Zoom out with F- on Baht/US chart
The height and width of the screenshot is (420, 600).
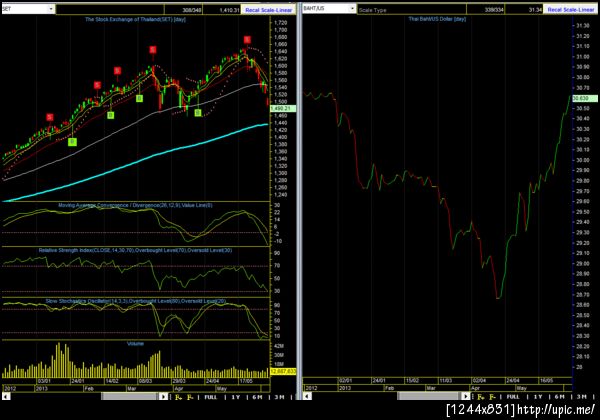coord(492,397)
